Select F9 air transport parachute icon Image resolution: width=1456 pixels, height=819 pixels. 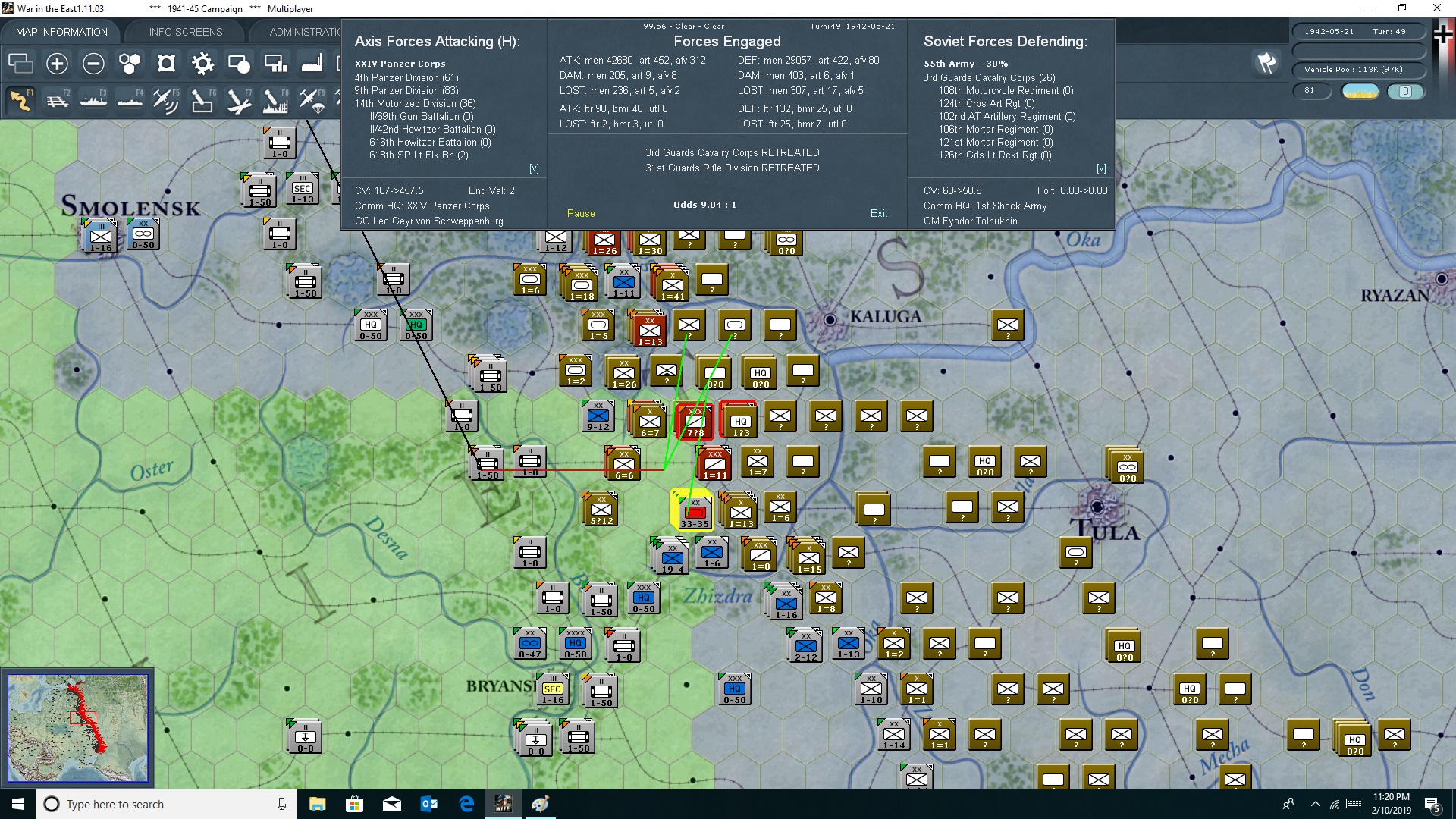click(311, 101)
